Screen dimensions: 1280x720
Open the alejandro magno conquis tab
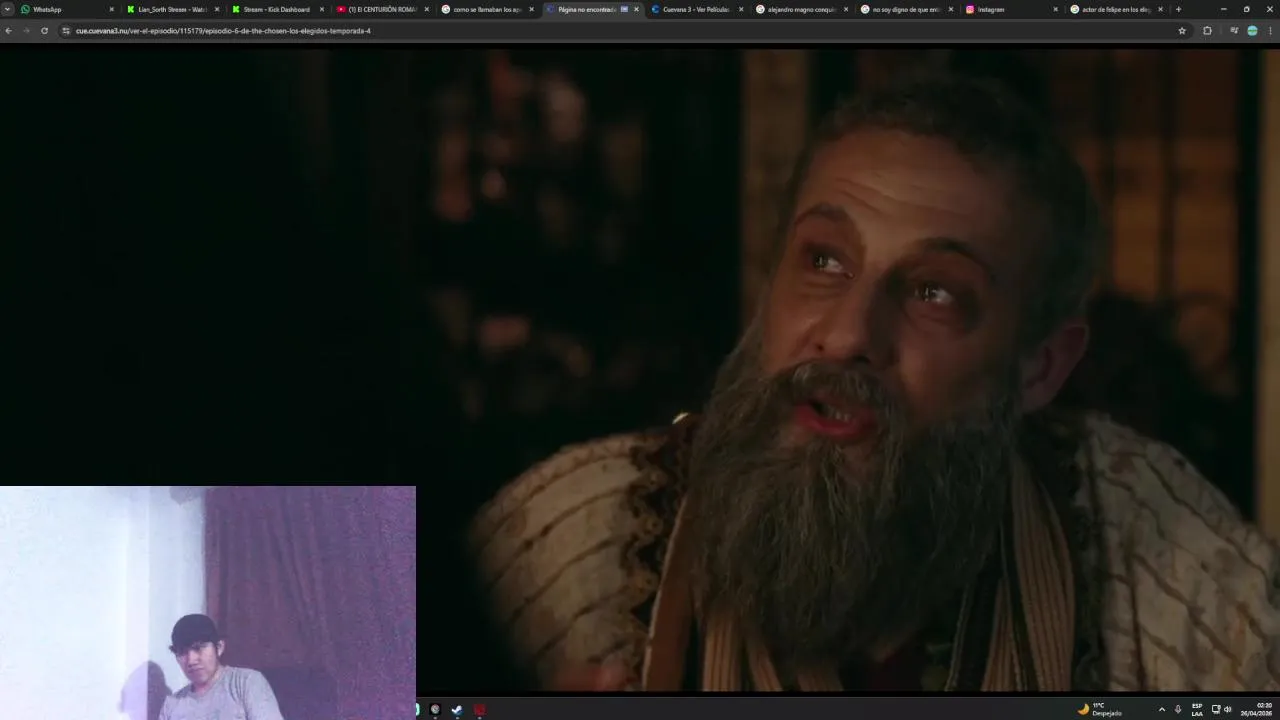coord(801,9)
